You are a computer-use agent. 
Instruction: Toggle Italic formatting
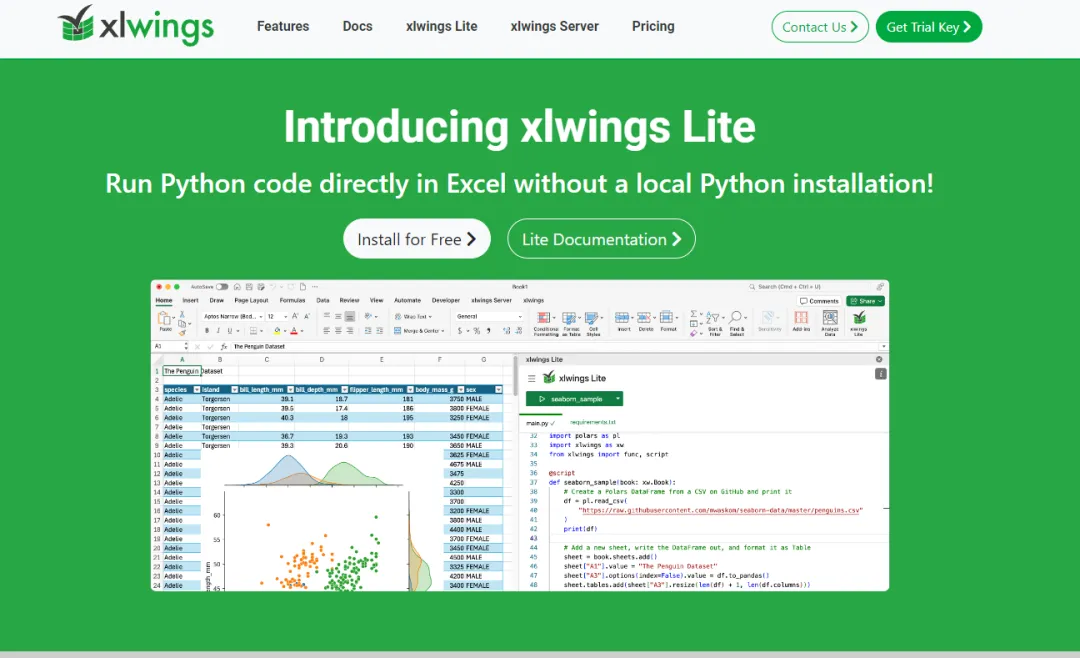(218, 331)
